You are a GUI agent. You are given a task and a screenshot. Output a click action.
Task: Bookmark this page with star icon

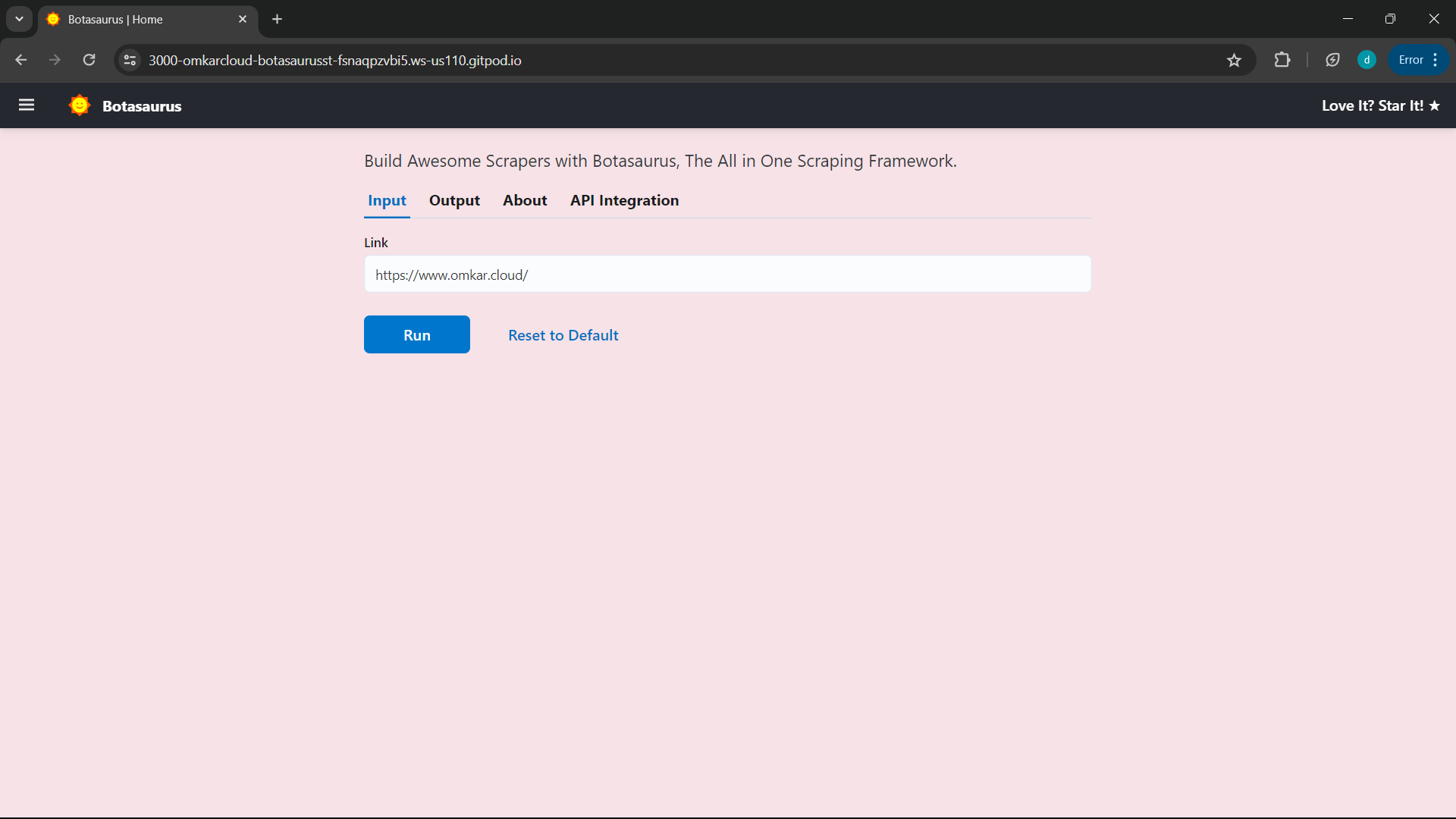coord(1234,60)
